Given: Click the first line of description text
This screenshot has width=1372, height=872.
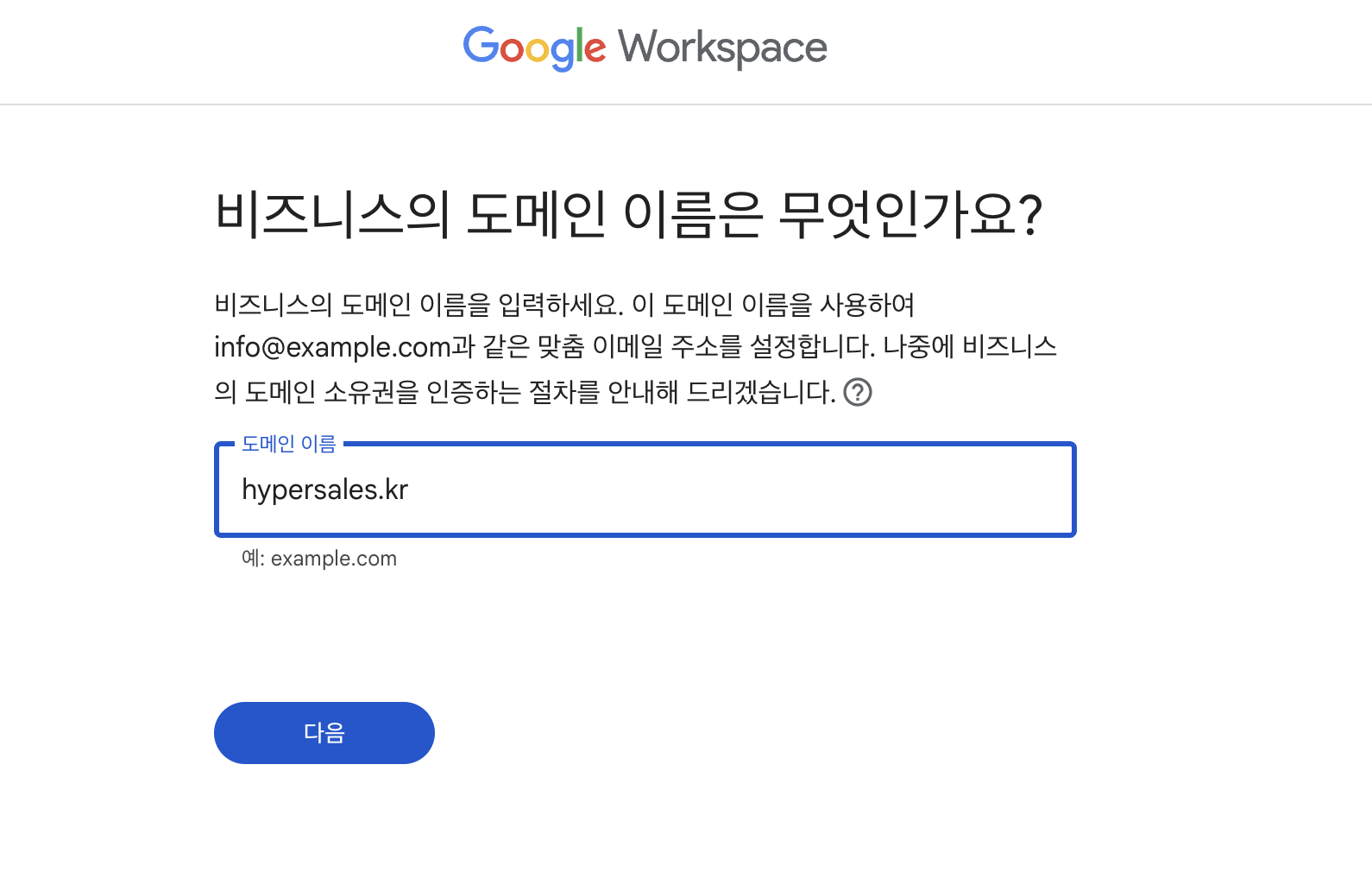Looking at the screenshot, I should tap(564, 304).
